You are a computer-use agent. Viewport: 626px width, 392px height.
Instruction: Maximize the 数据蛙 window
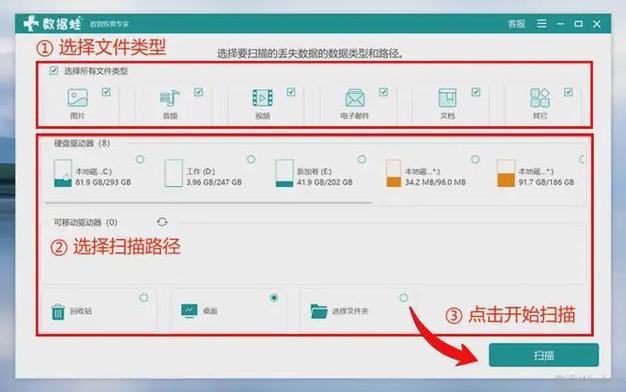click(578, 24)
